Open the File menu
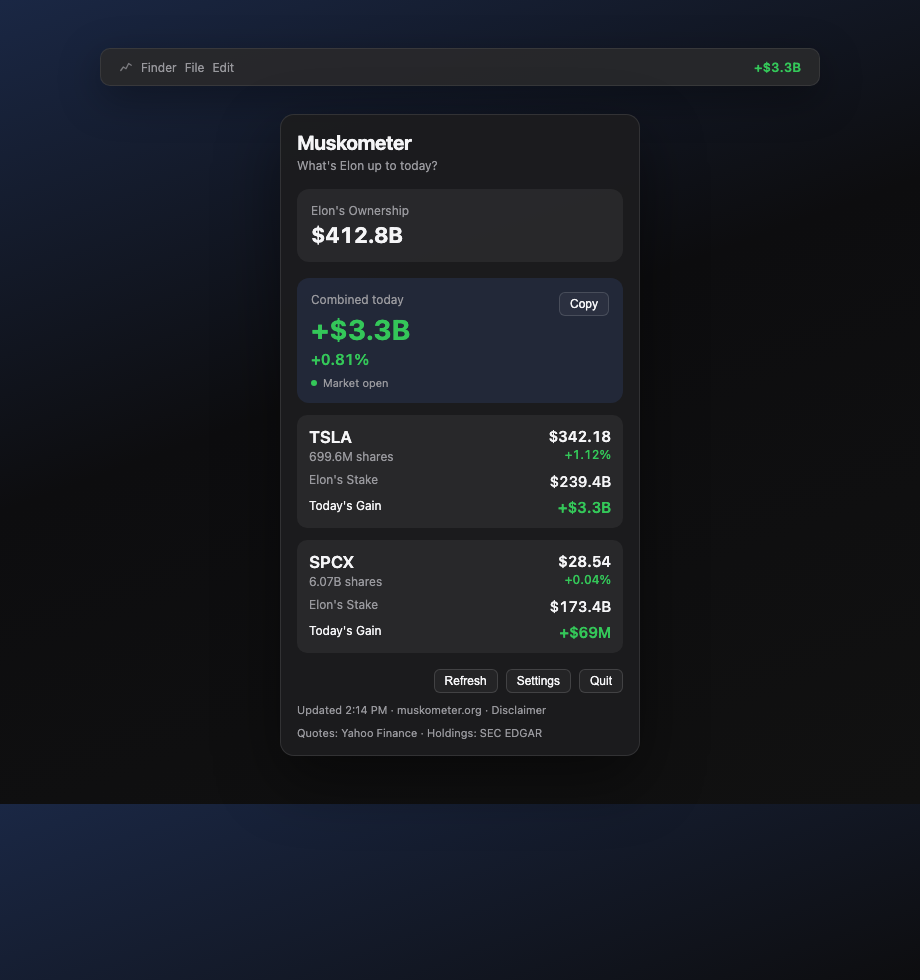 point(194,68)
